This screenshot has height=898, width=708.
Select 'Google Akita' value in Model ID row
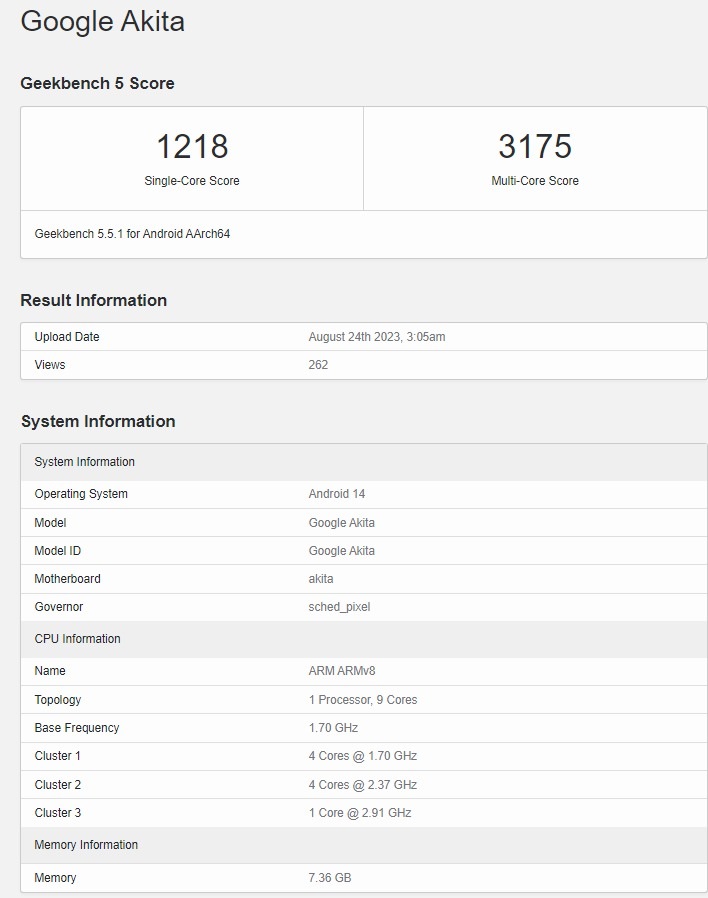coord(342,551)
